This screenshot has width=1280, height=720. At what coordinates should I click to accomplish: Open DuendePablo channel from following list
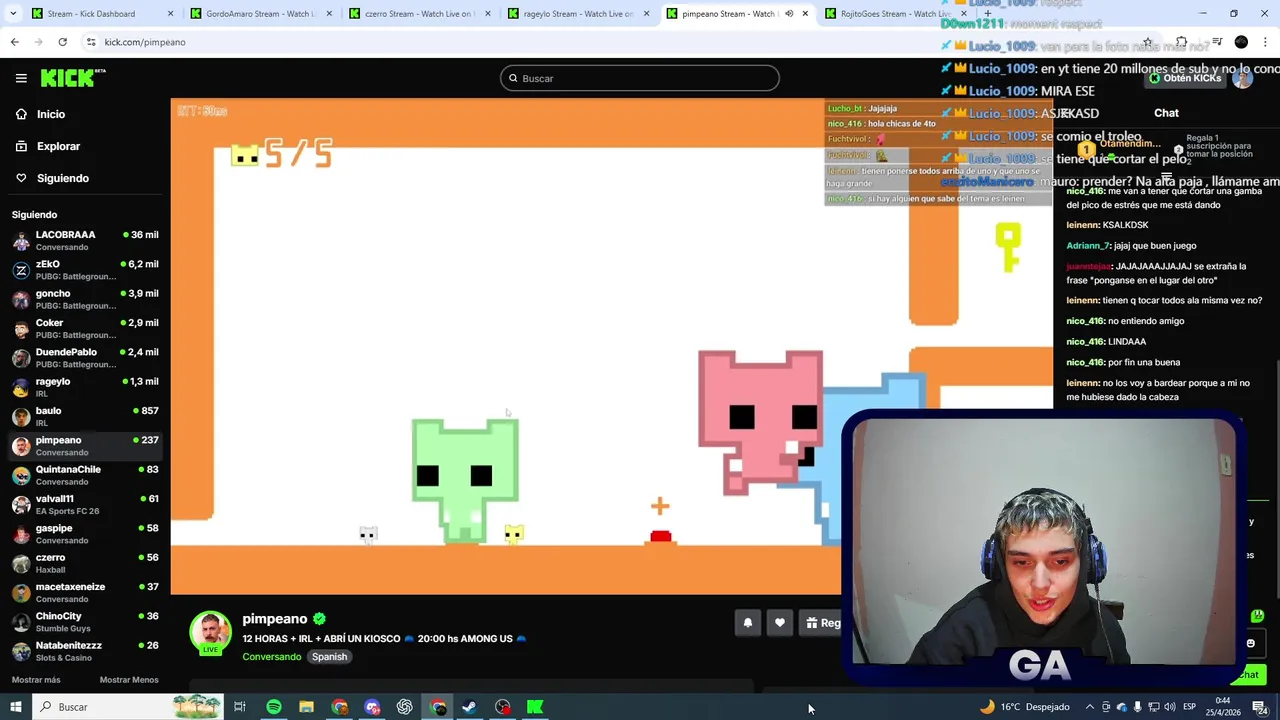(85, 358)
